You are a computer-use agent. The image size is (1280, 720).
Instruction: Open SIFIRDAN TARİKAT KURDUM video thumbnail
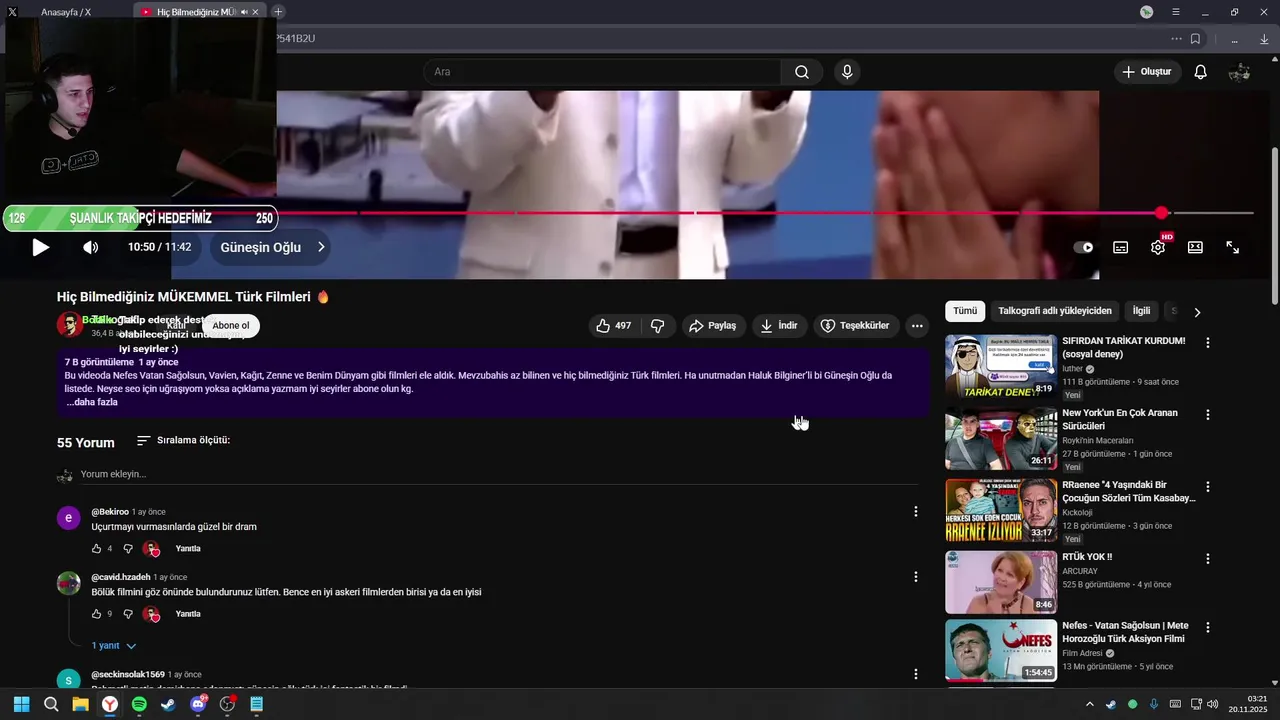1001,366
